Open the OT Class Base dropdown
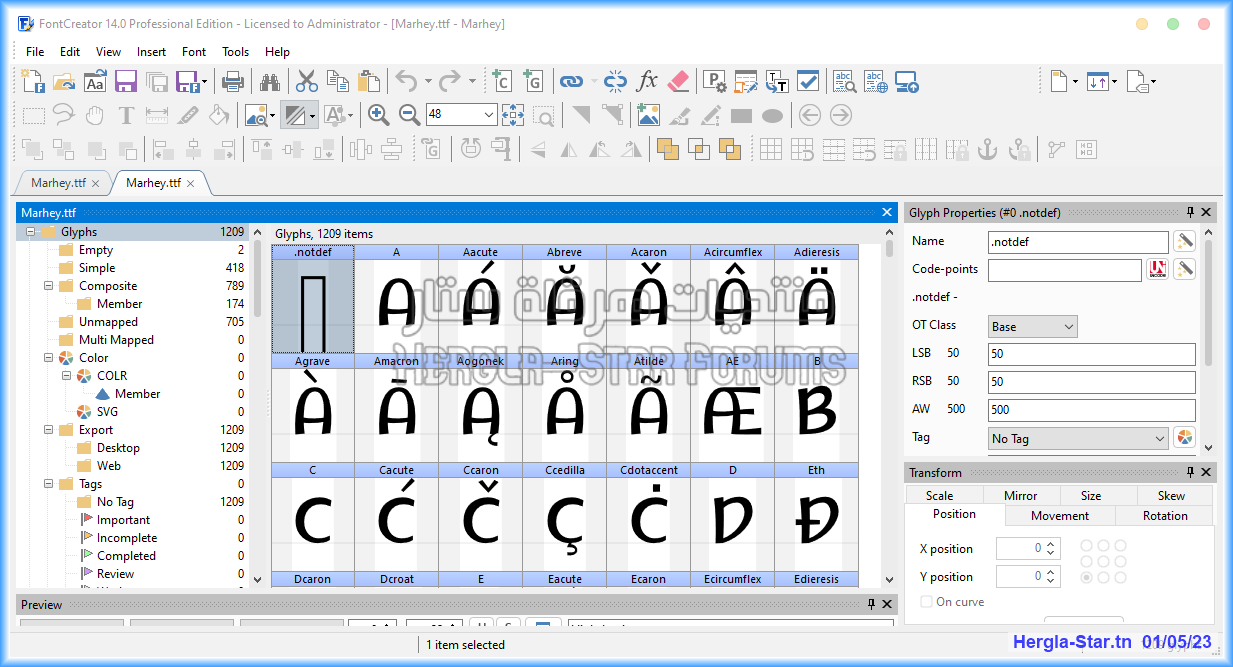 (x=1033, y=326)
